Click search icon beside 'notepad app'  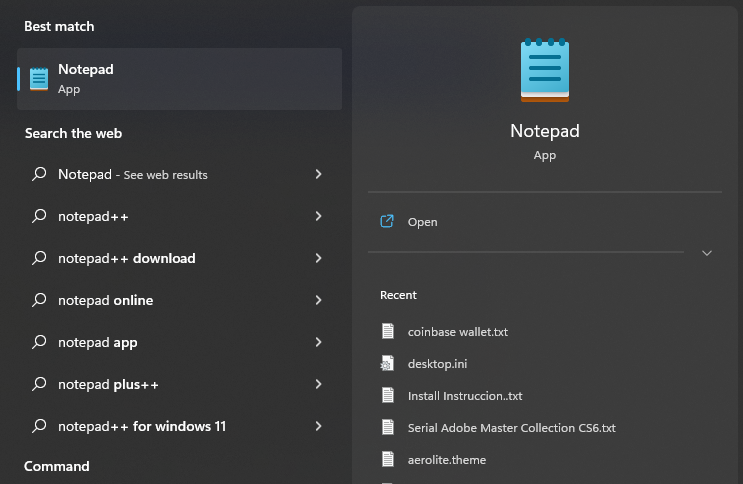tap(39, 342)
